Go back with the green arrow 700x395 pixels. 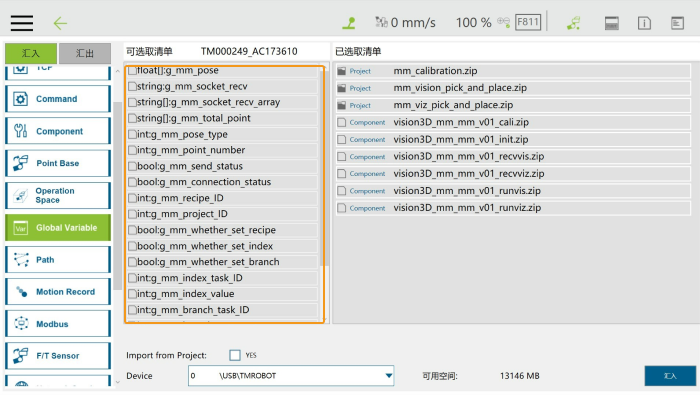60,23
